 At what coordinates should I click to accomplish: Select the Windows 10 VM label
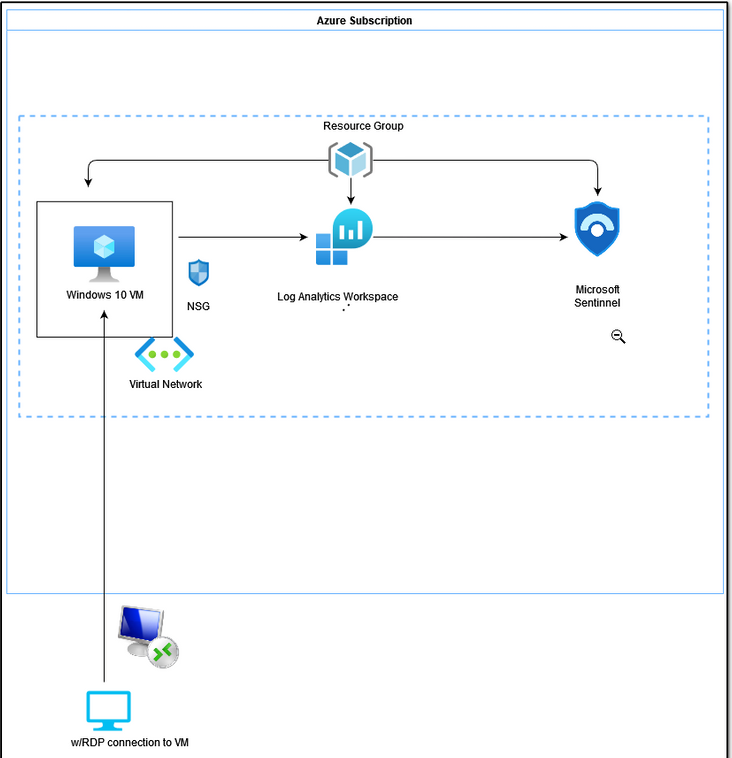(105, 295)
